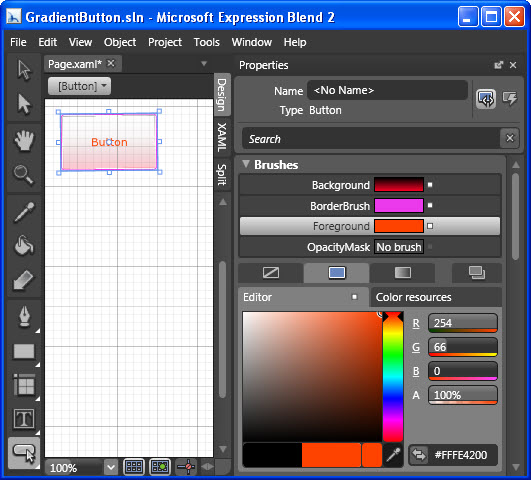Select the Brush resources tab
This screenshot has width=531, height=480.
(x=477, y=273)
